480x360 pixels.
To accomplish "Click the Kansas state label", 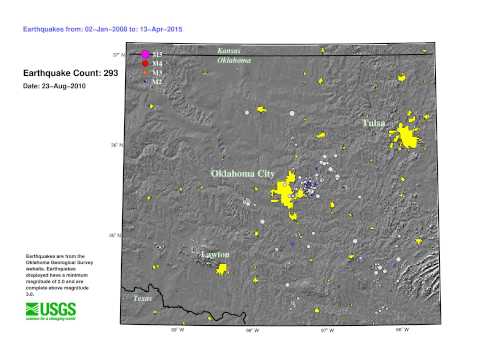I will point(229,51).
